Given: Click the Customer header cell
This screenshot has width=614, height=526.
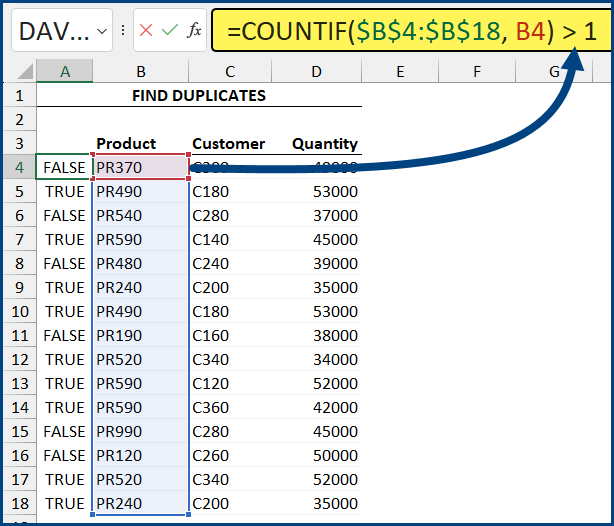Looking at the screenshot, I should click(228, 144).
